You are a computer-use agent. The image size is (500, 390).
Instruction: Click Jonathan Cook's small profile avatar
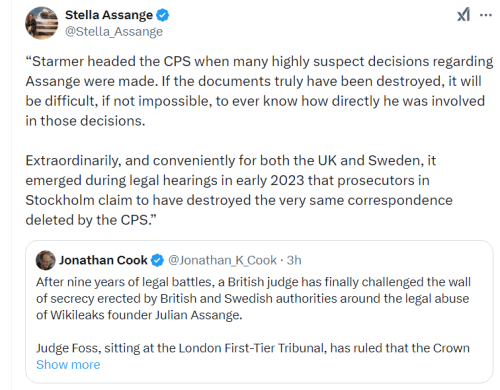[46, 260]
